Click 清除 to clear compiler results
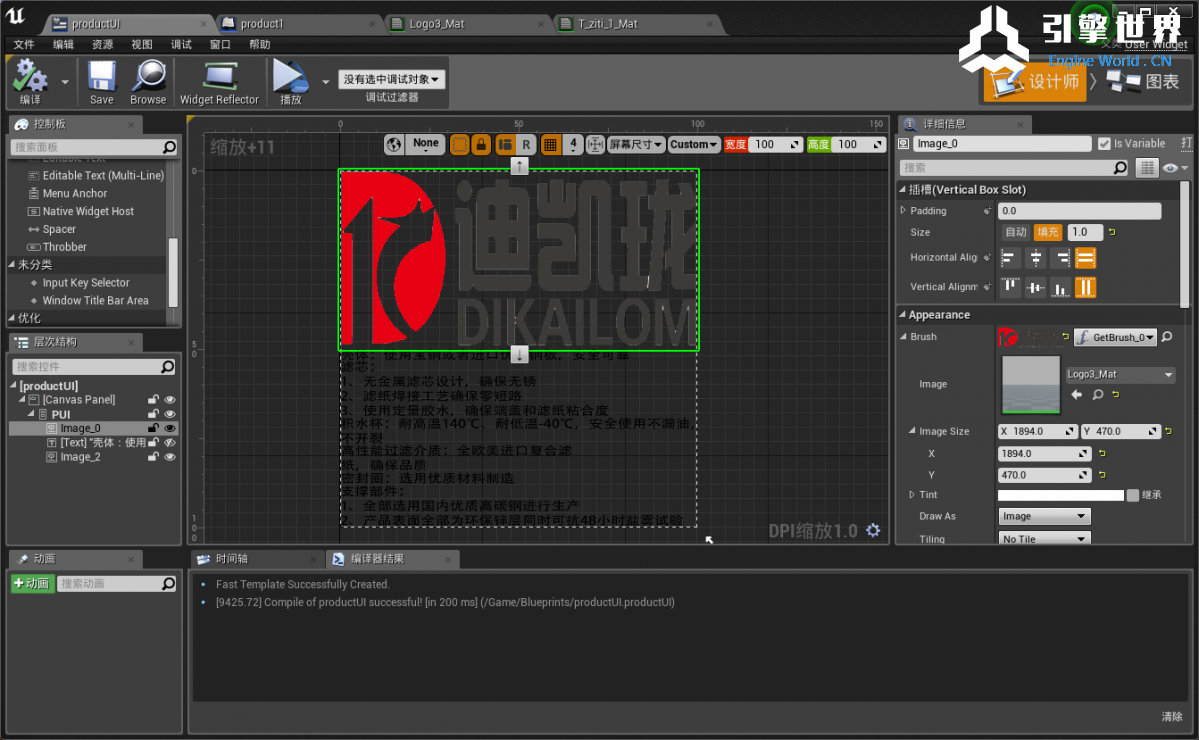Screen dimensions: 1199x740 pyautogui.click(x=1171, y=716)
